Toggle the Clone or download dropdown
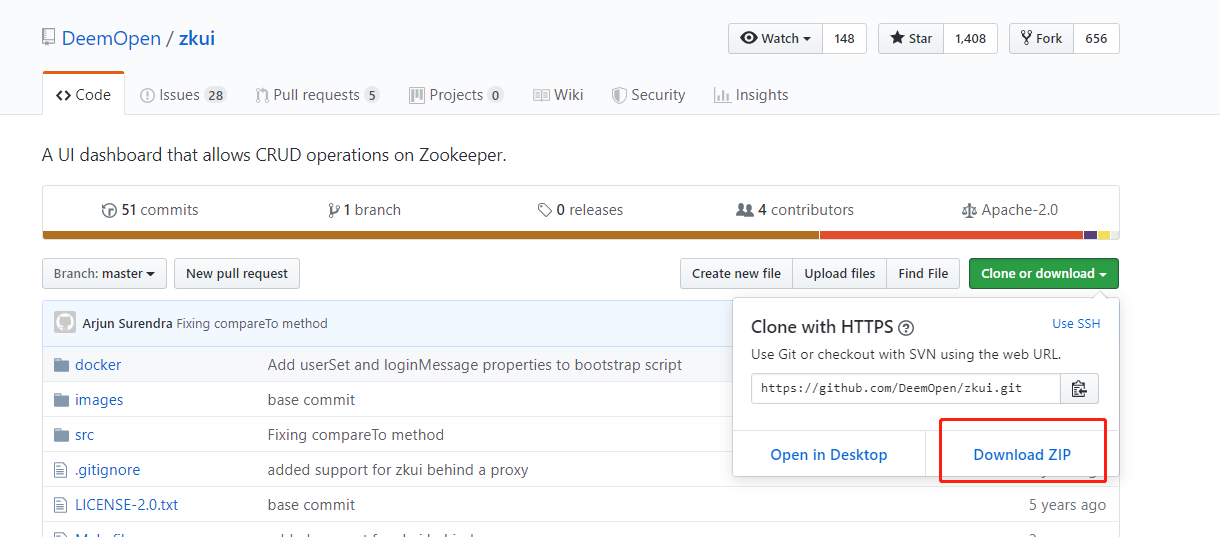Image resolution: width=1220 pixels, height=537 pixels. coord(1043,274)
